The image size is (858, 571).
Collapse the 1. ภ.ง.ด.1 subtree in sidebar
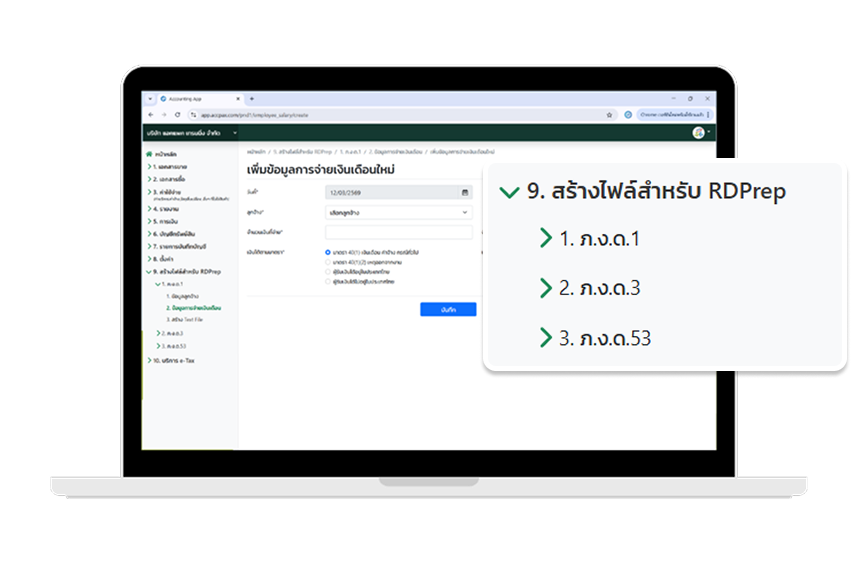pyautogui.click(x=169, y=284)
